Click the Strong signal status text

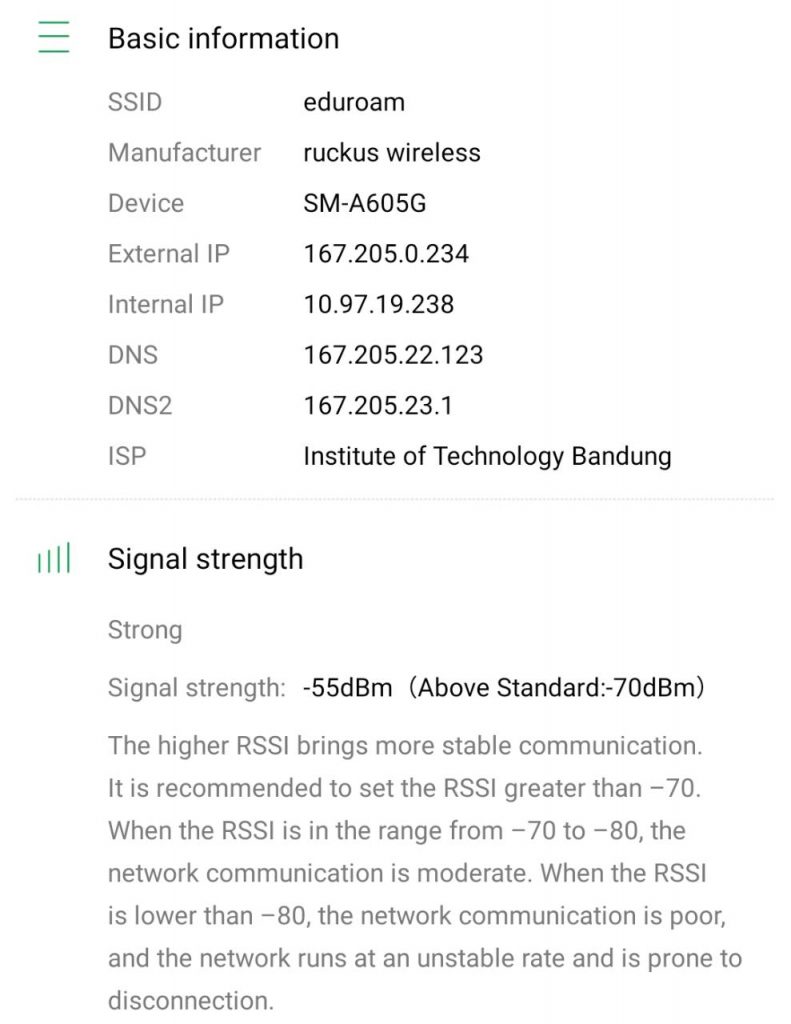pos(145,630)
